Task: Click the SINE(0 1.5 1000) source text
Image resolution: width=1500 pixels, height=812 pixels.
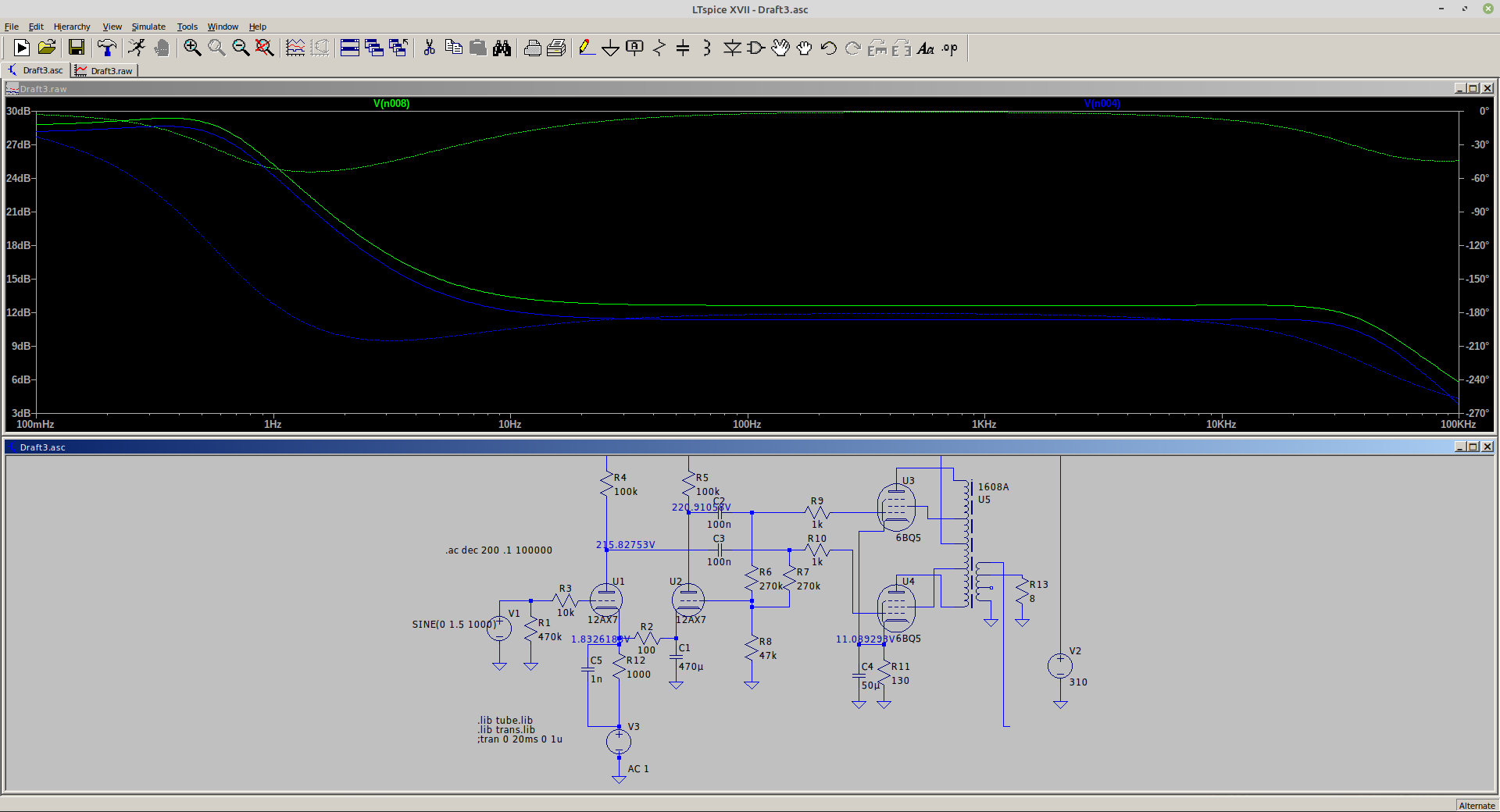Action: tap(454, 625)
